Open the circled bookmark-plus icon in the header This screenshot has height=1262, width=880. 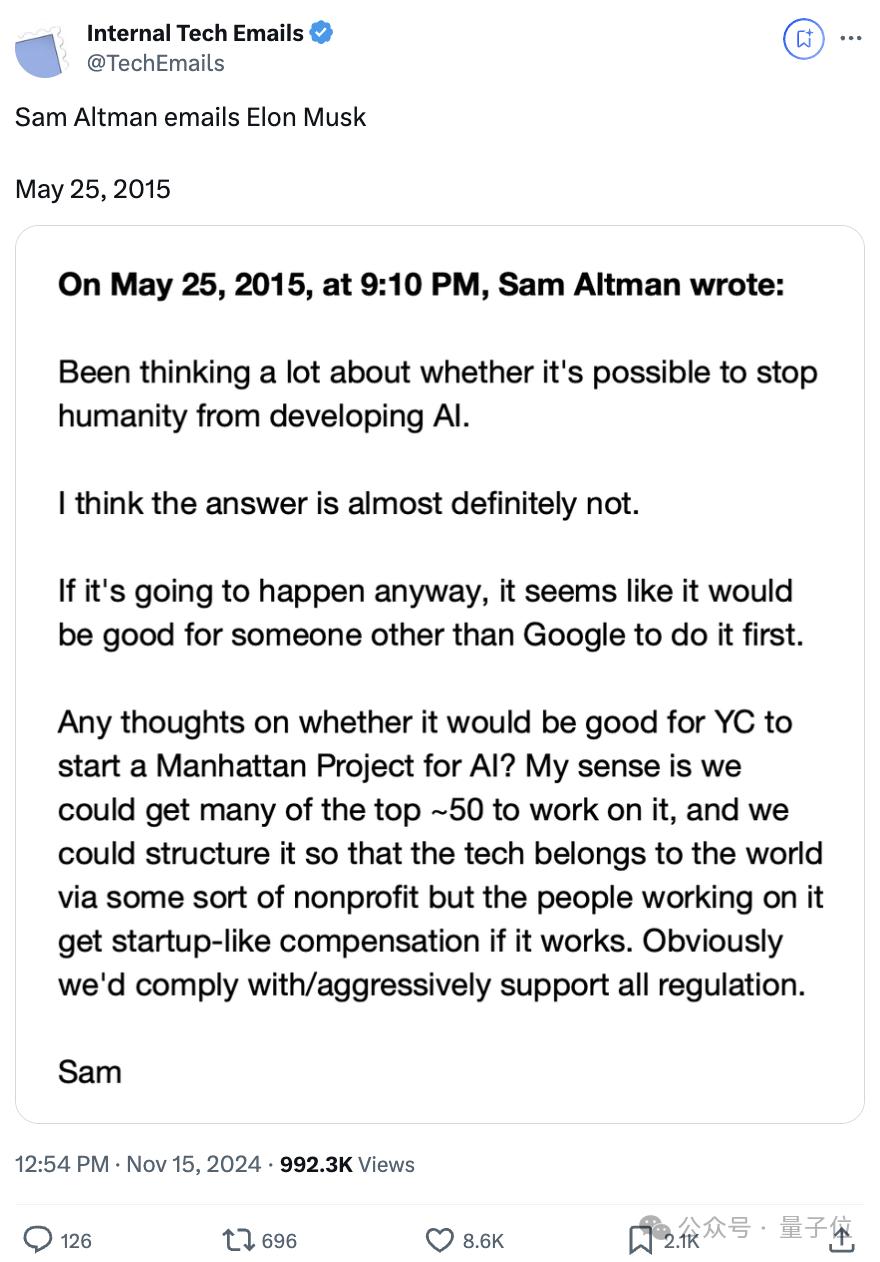[803, 38]
